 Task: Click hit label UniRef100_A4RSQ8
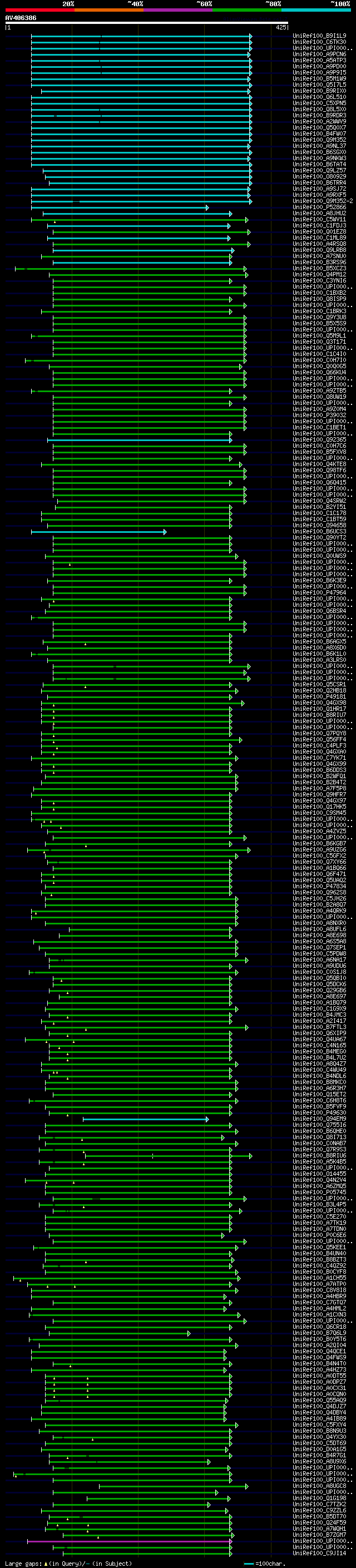tap(319, 244)
